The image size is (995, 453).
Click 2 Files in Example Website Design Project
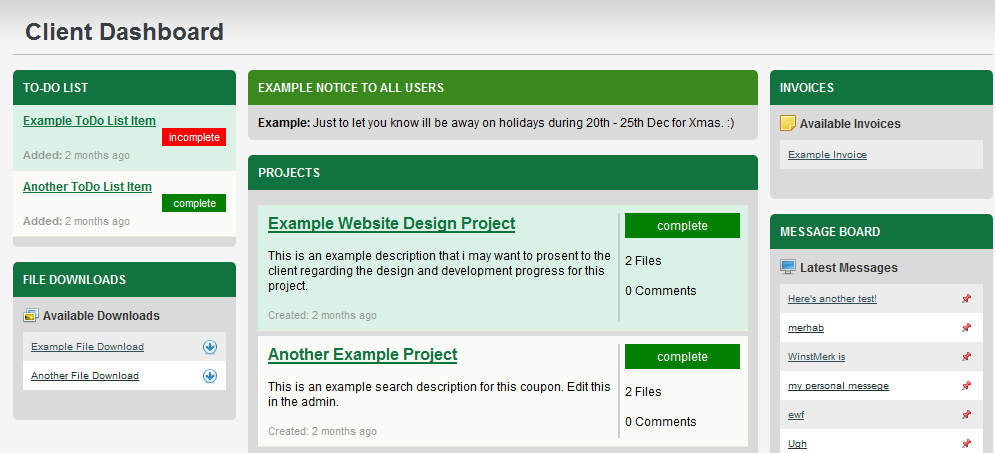[x=643, y=261]
